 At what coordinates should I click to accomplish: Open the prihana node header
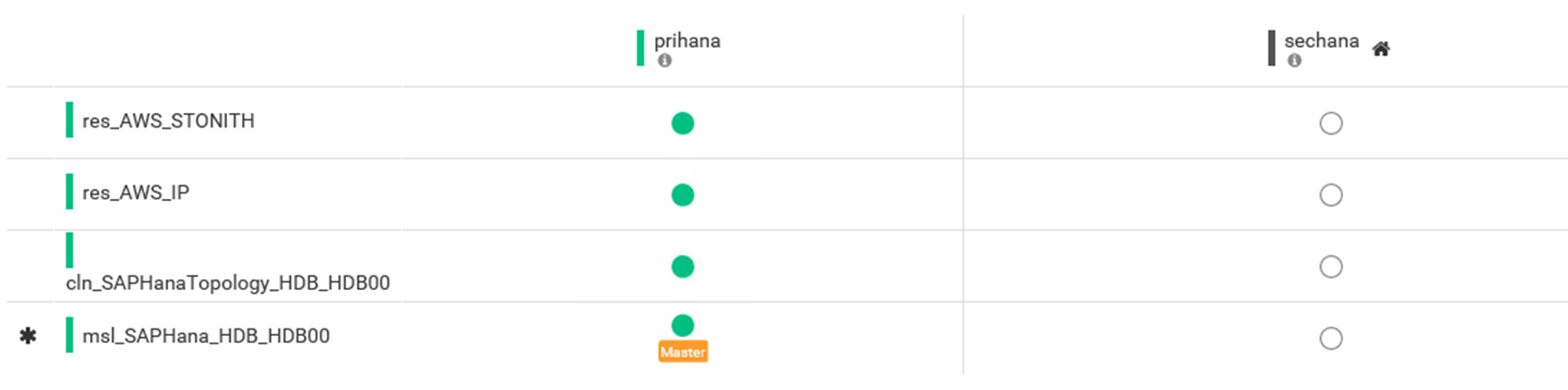[687, 40]
